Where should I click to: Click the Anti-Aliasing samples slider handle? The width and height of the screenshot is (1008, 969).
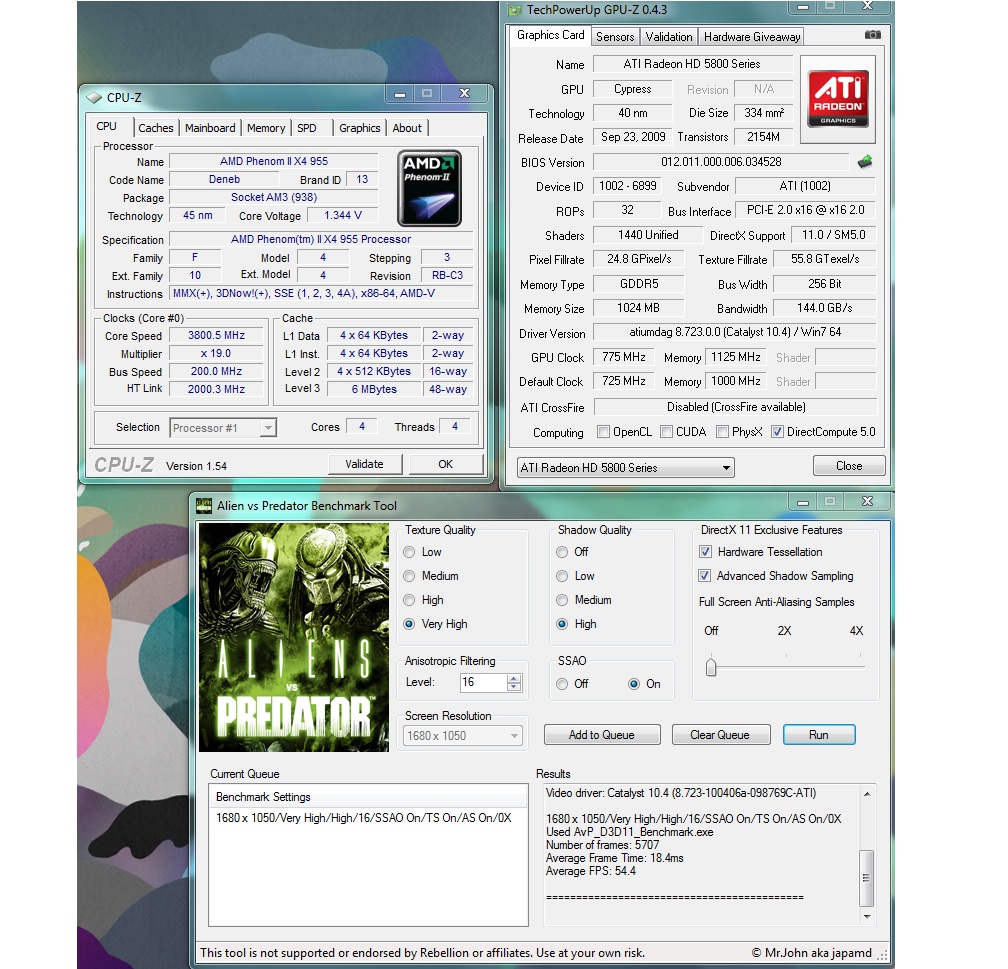(x=710, y=667)
